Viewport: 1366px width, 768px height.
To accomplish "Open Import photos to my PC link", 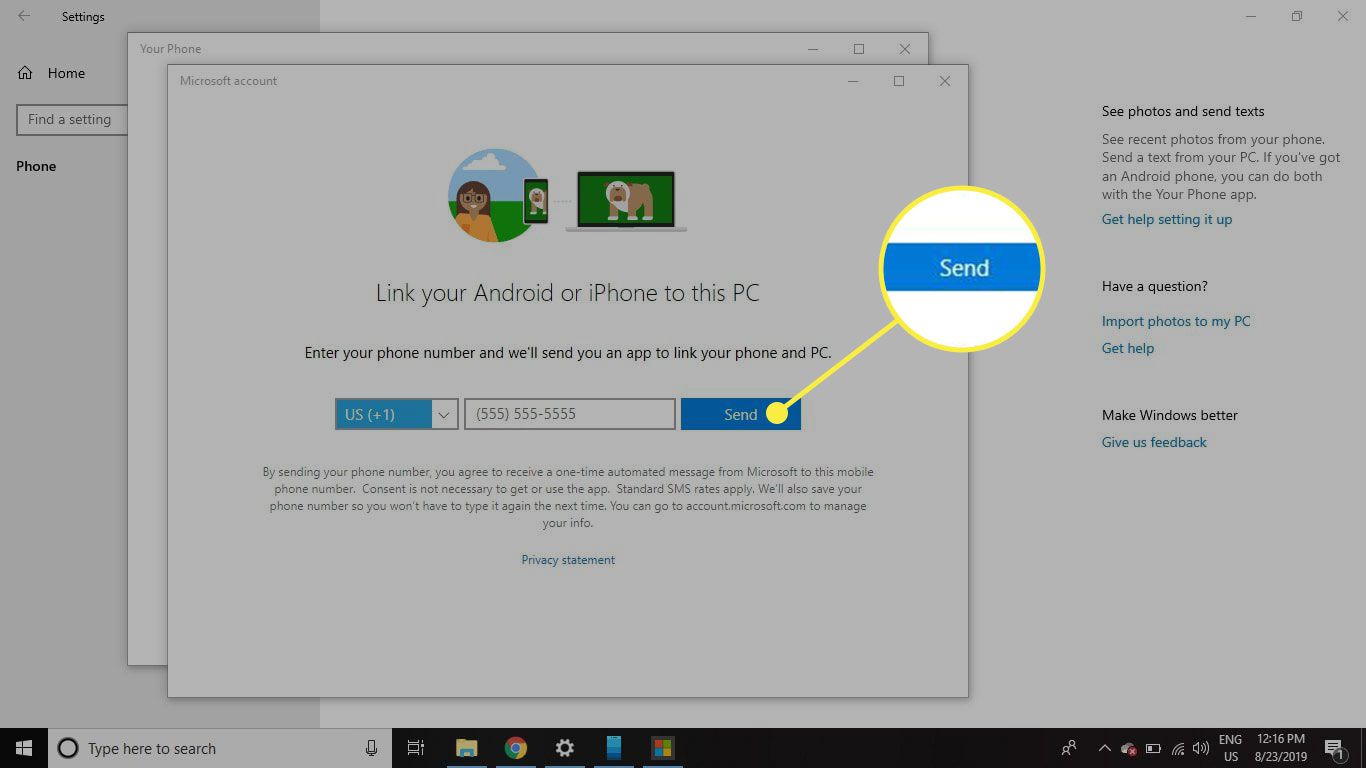I will 1176,321.
